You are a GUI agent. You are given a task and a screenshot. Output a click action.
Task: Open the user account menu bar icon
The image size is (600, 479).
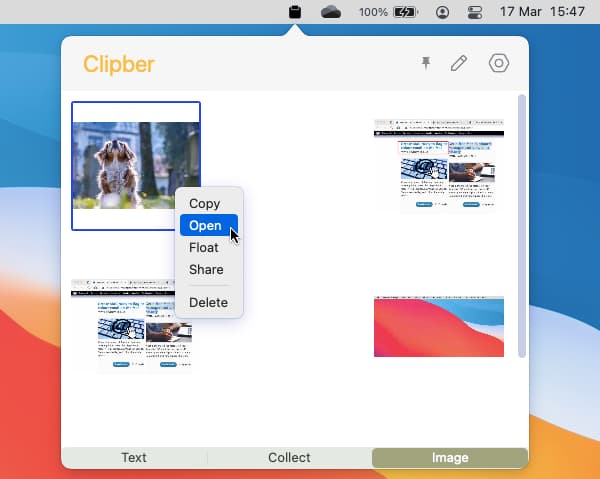442,12
